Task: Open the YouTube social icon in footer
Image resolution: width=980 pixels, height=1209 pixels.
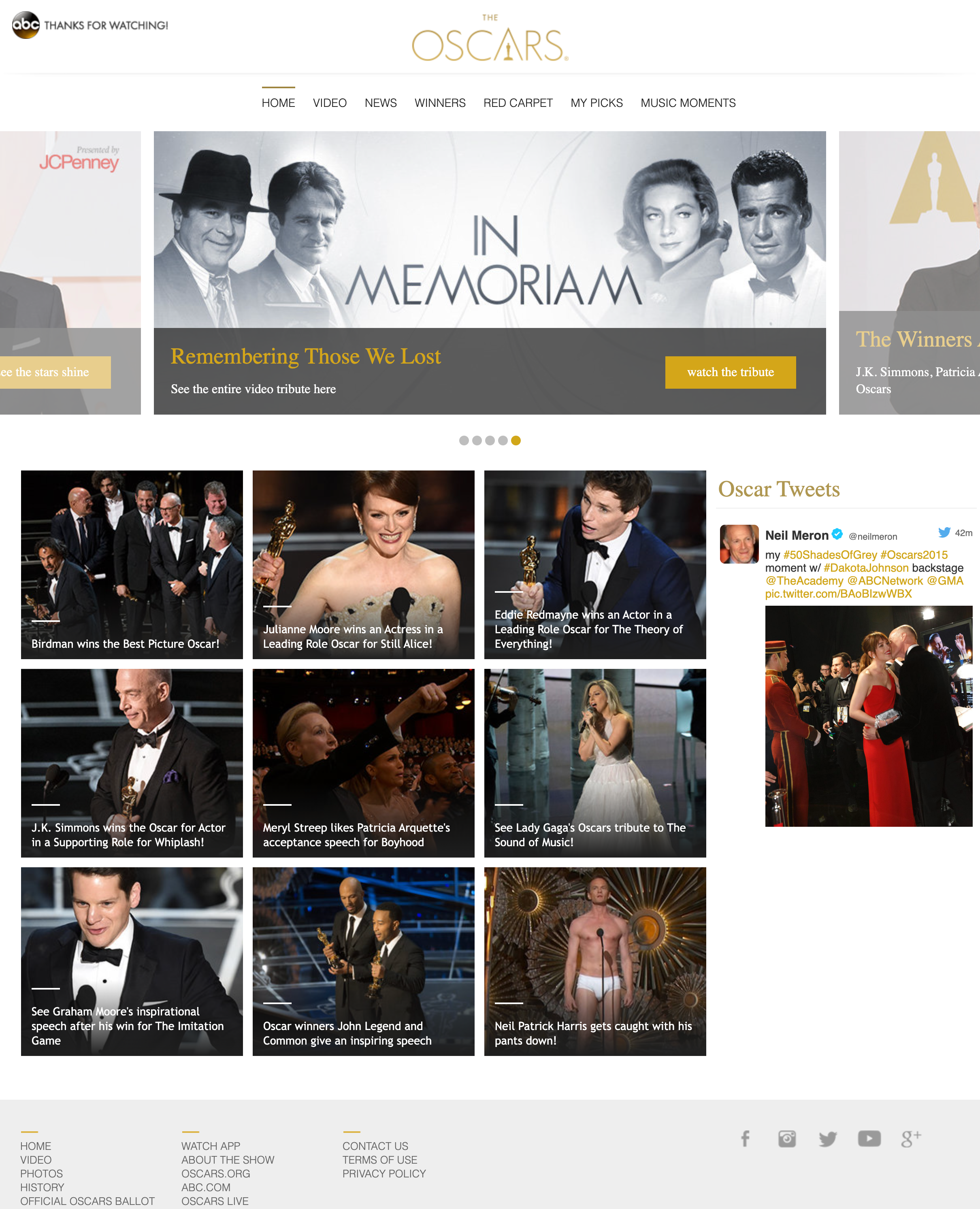Action: [x=869, y=1139]
